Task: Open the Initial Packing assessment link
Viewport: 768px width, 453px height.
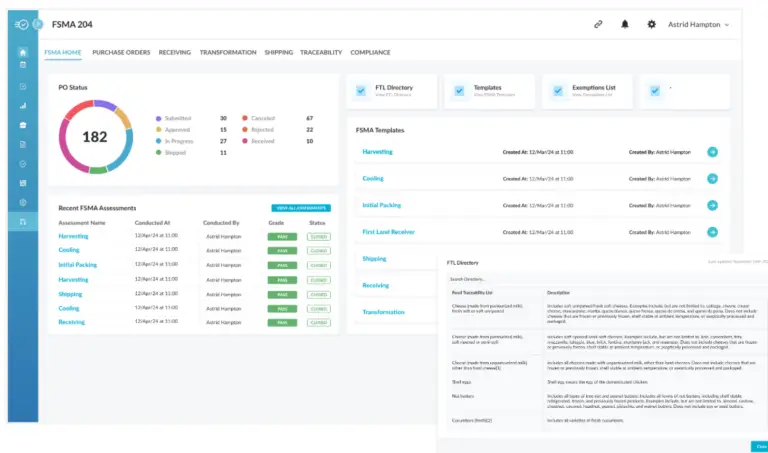Action: (x=79, y=265)
